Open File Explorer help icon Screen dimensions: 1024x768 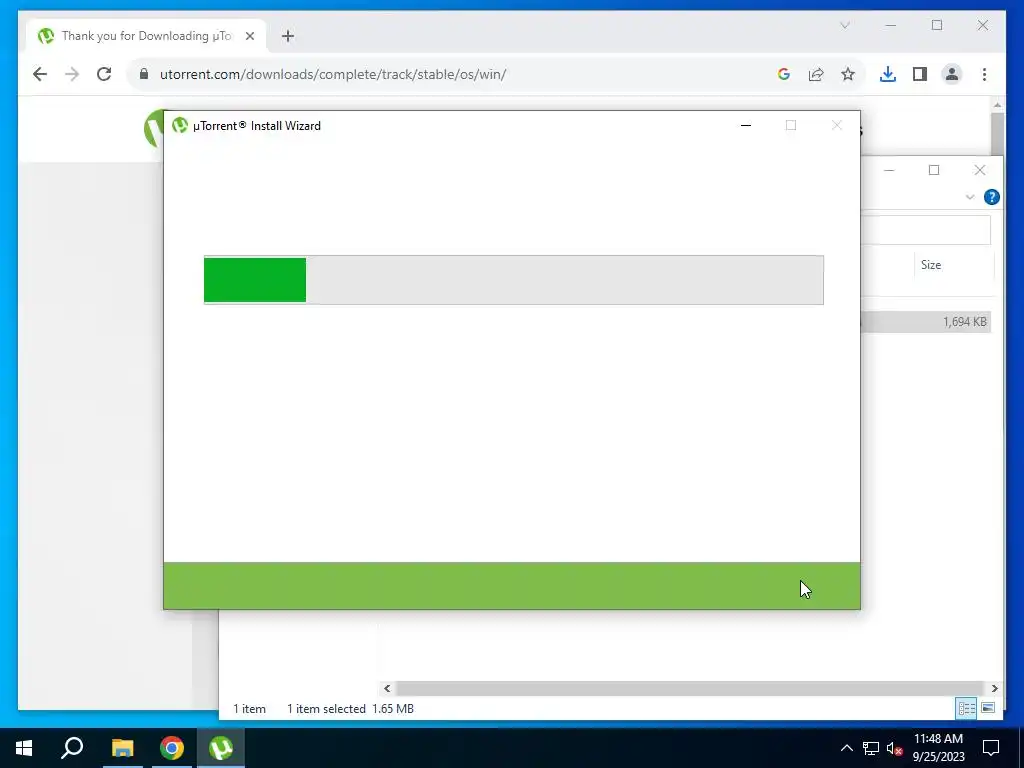[991, 197]
